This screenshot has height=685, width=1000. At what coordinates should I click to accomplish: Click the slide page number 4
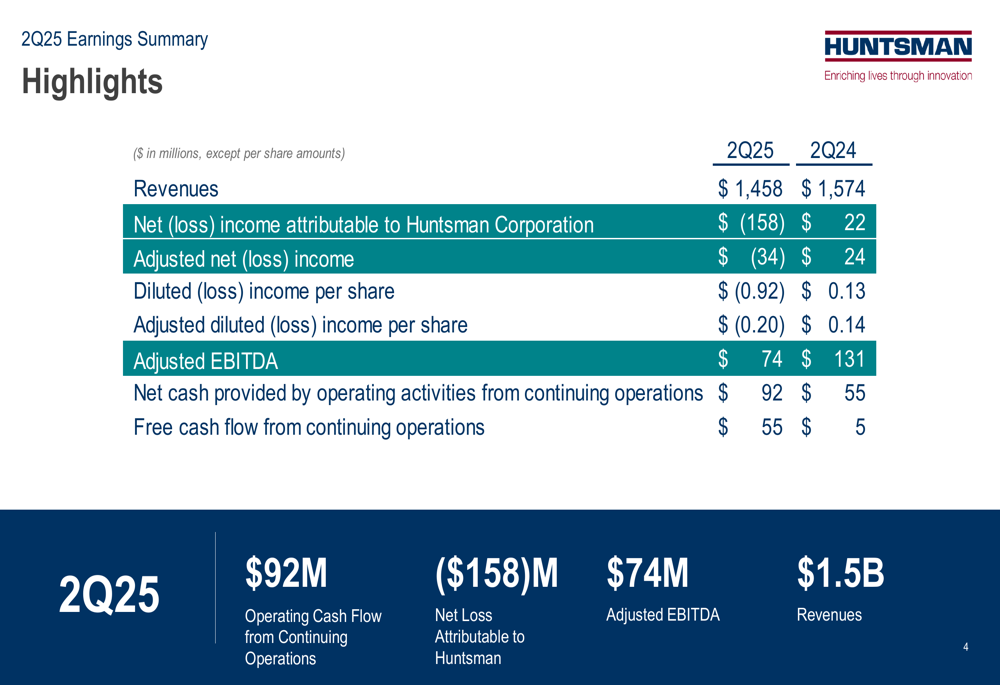[x=966, y=647]
